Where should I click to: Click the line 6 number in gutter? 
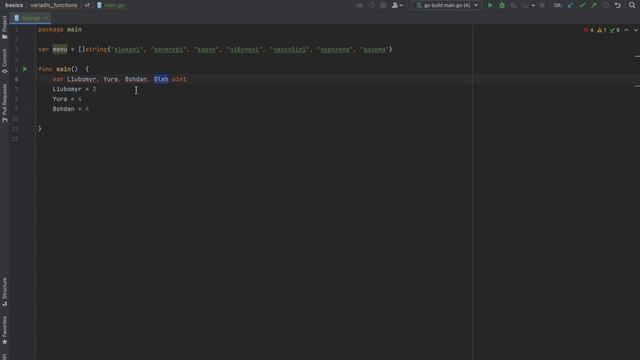(16, 79)
